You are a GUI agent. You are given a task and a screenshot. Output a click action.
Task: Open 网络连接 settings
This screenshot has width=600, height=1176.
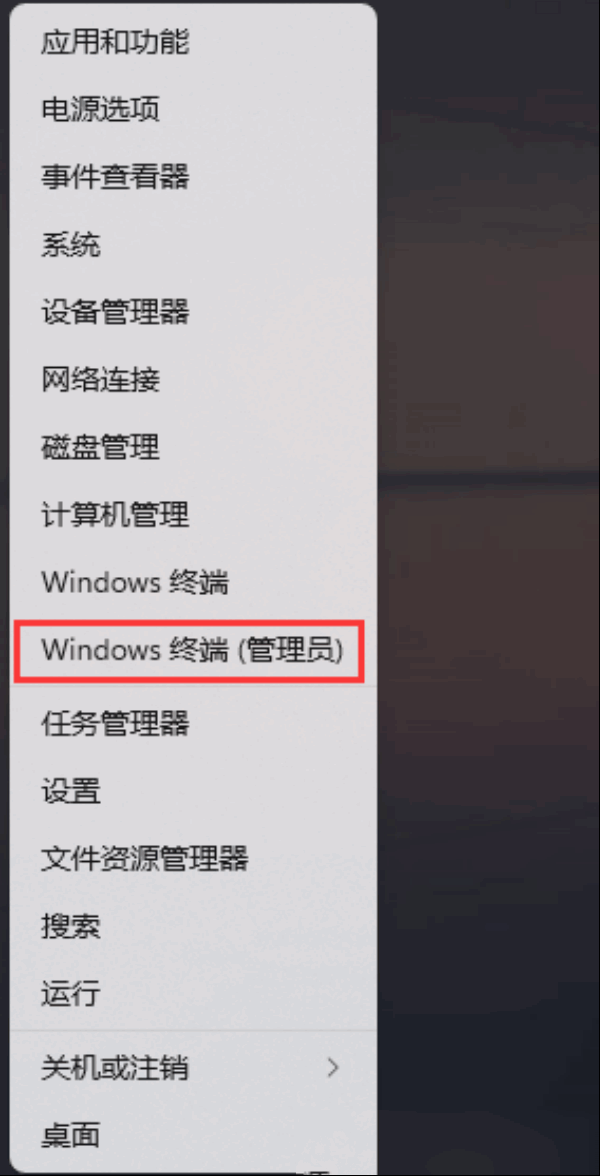[193, 380]
